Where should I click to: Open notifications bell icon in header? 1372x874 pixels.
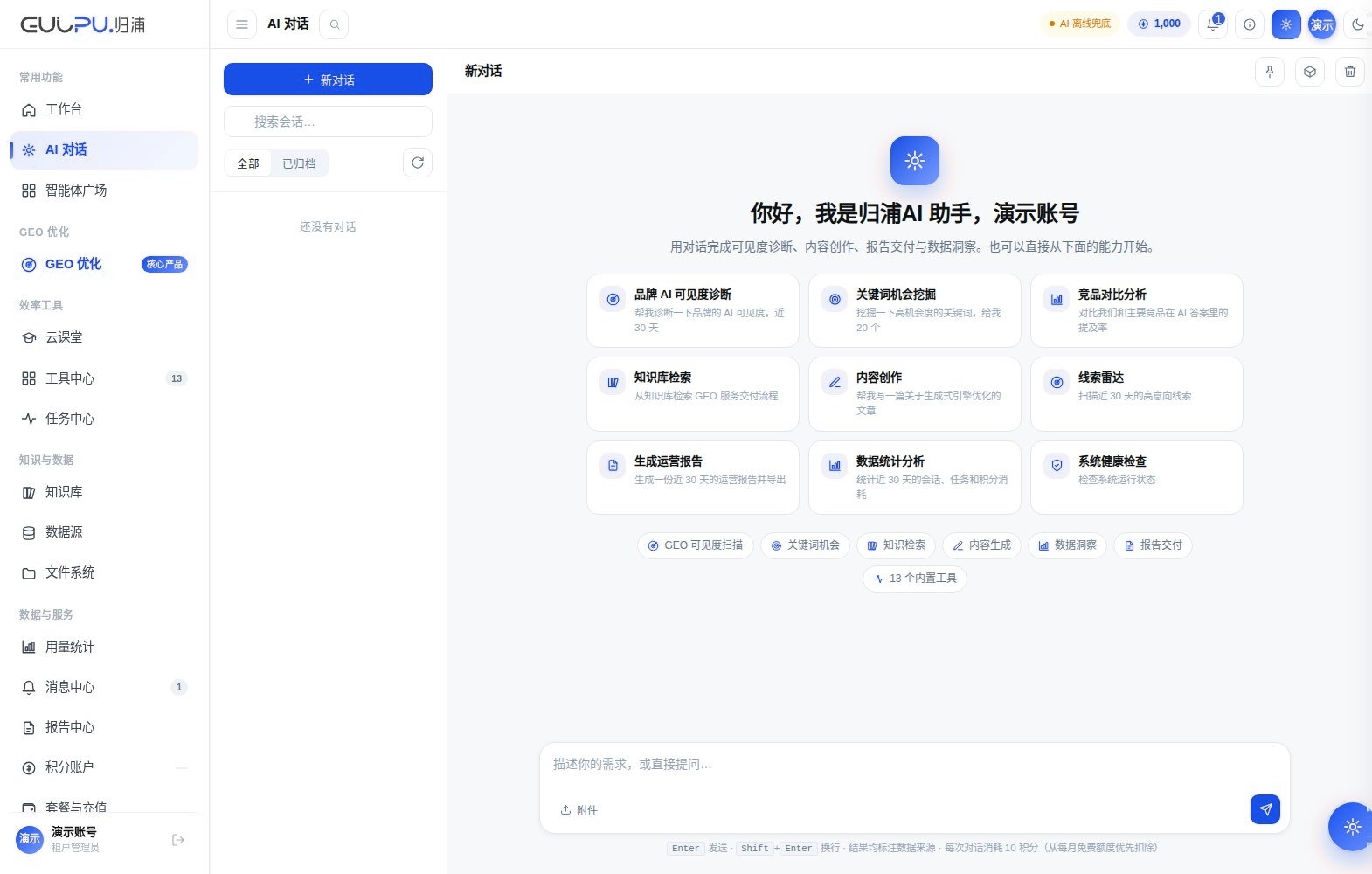point(1213,24)
